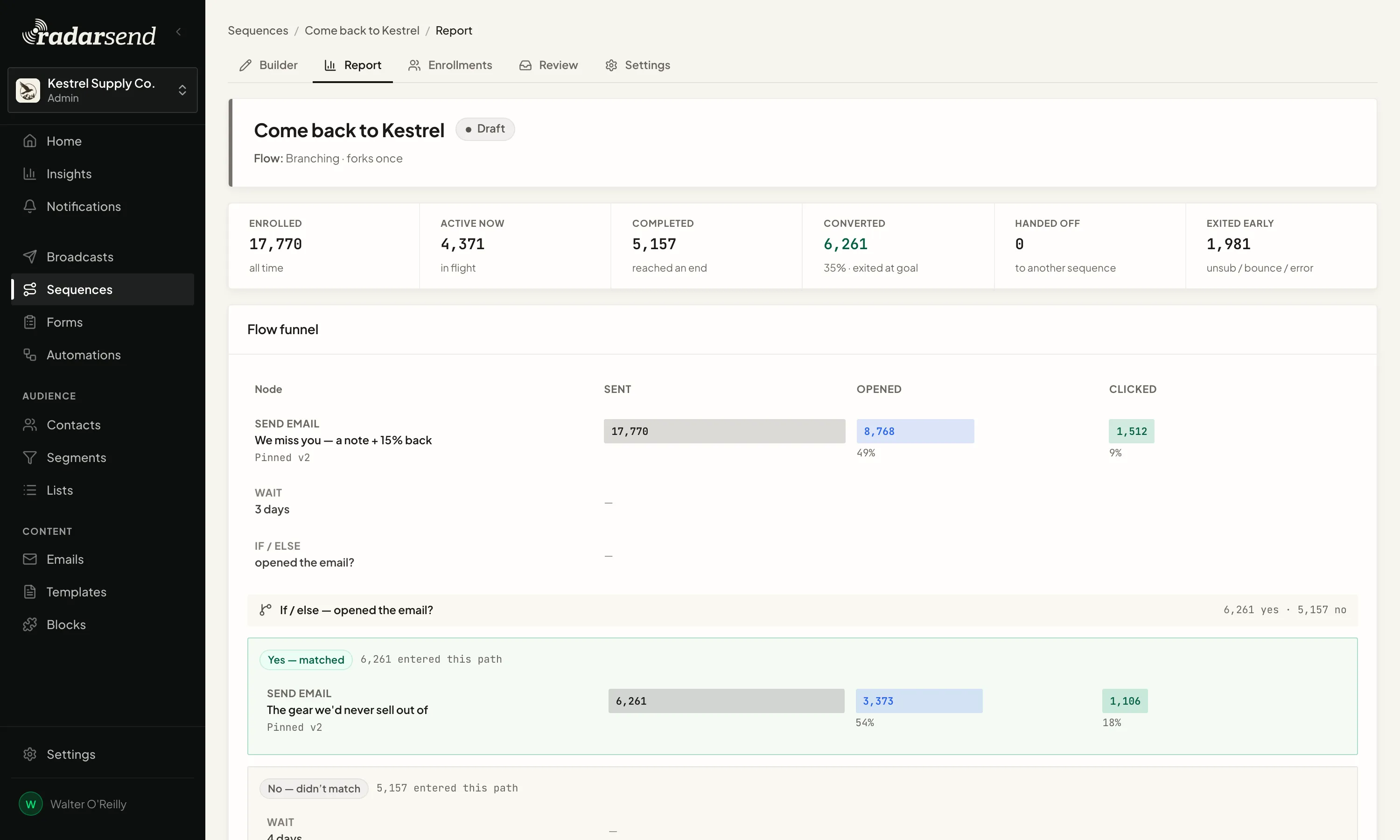This screenshot has height=840, width=1400.
Task: Click the Home house icon in the sidebar
Action: [x=30, y=141]
